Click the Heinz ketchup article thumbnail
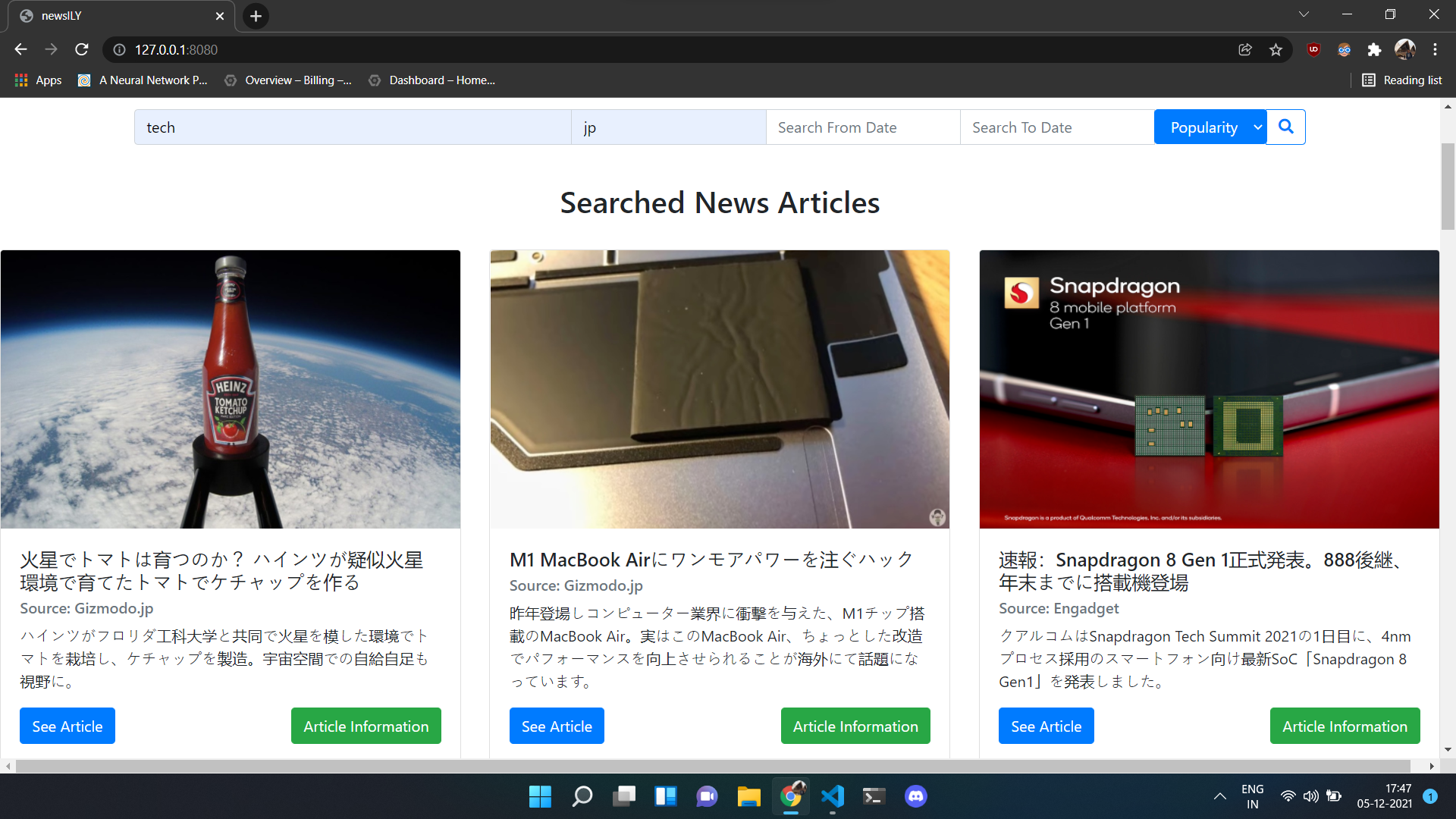Viewport: 1456px width, 819px height. click(231, 389)
